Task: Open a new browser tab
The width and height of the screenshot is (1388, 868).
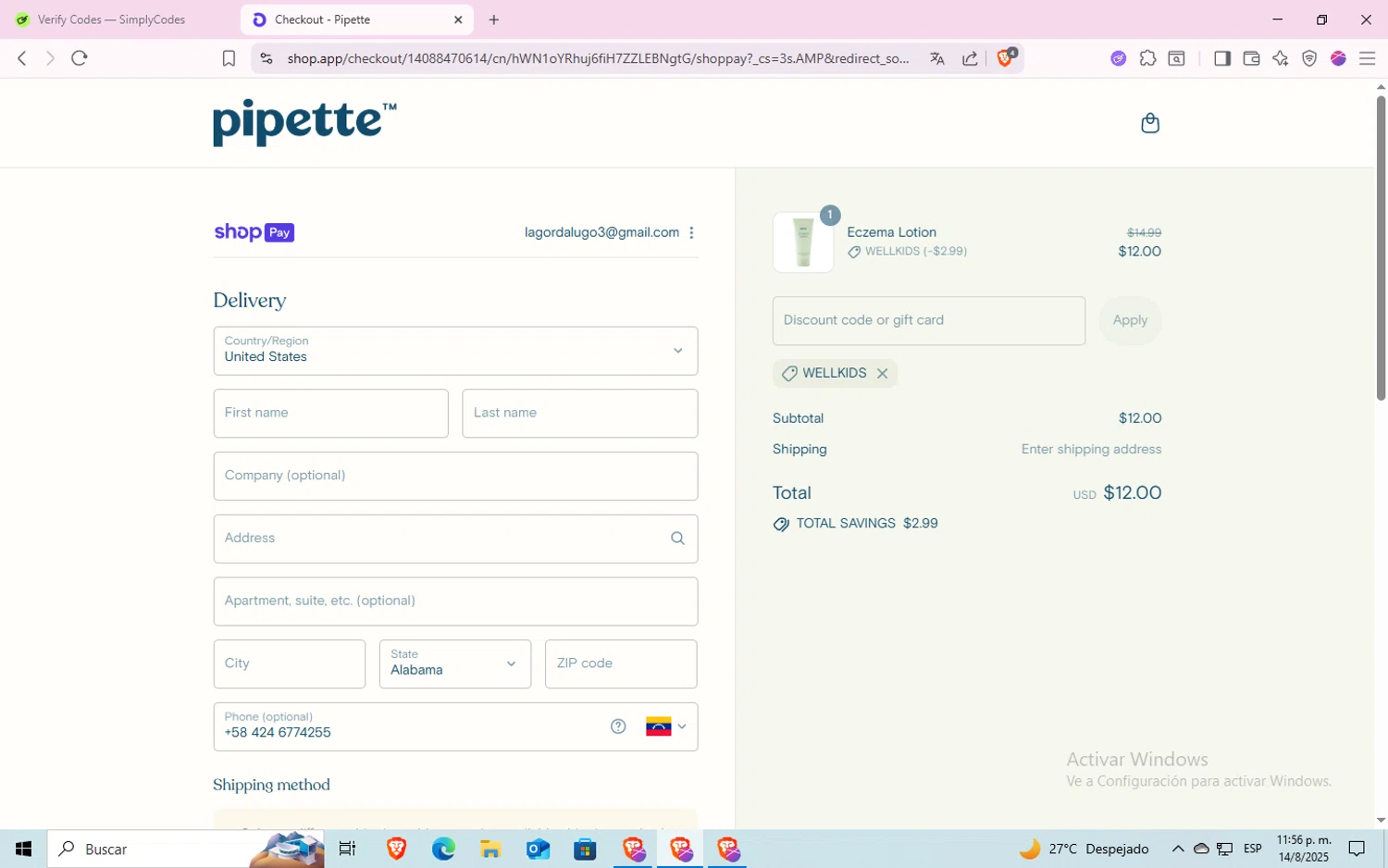Action: tap(494, 19)
